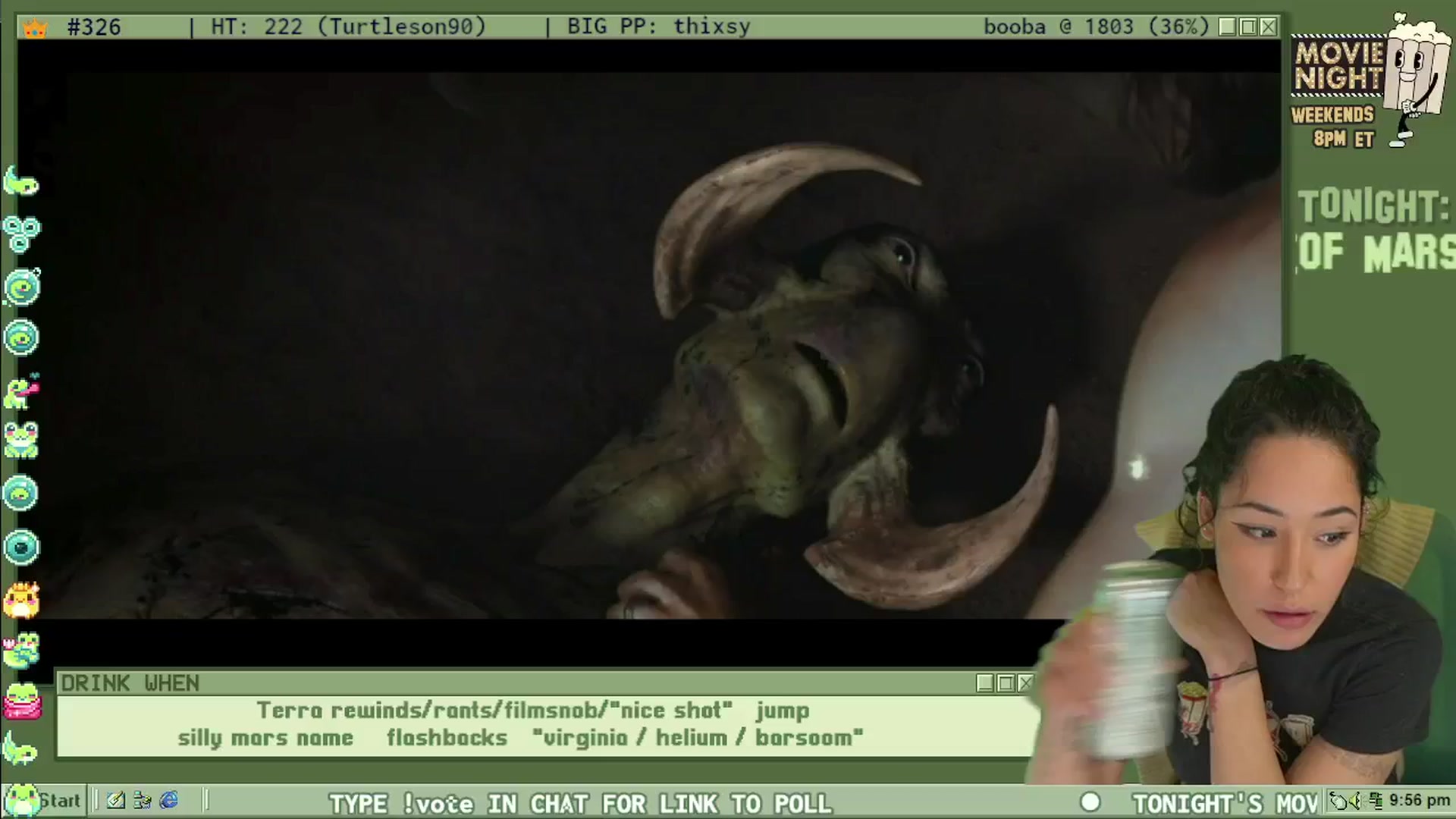The image size is (1456, 819).
Task: Click the TONIGHT'S MOV ticker text
Action: (1225, 803)
